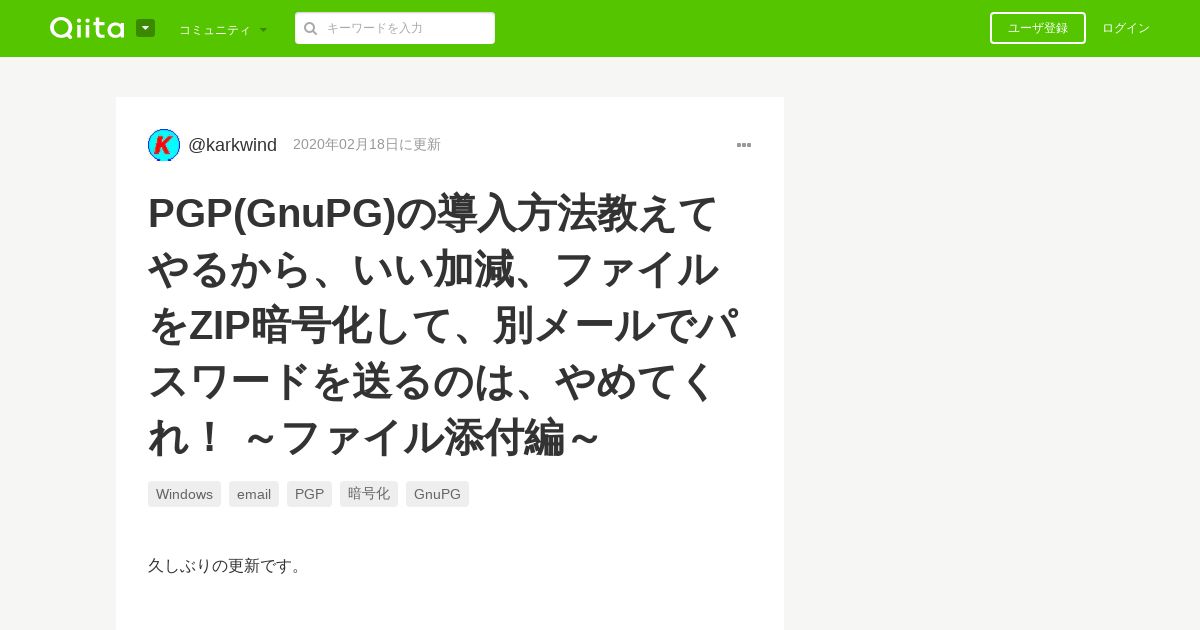Focus the キーワードを入力 search field
This screenshot has width=1200, height=630.
[395, 28]
